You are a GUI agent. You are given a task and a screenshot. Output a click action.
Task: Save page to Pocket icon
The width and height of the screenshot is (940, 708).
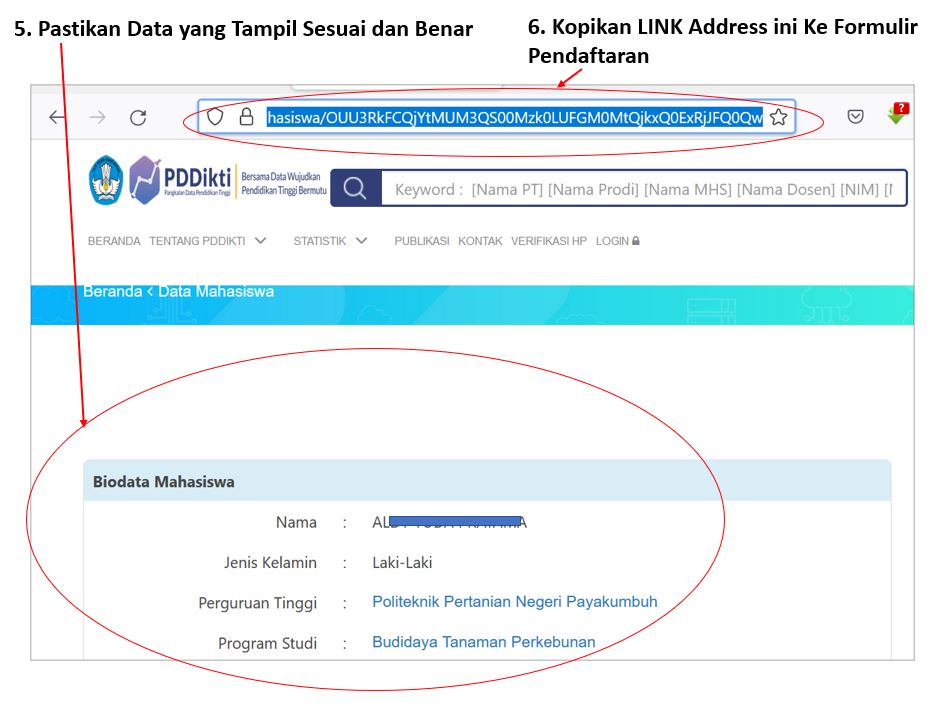point(855,116)
